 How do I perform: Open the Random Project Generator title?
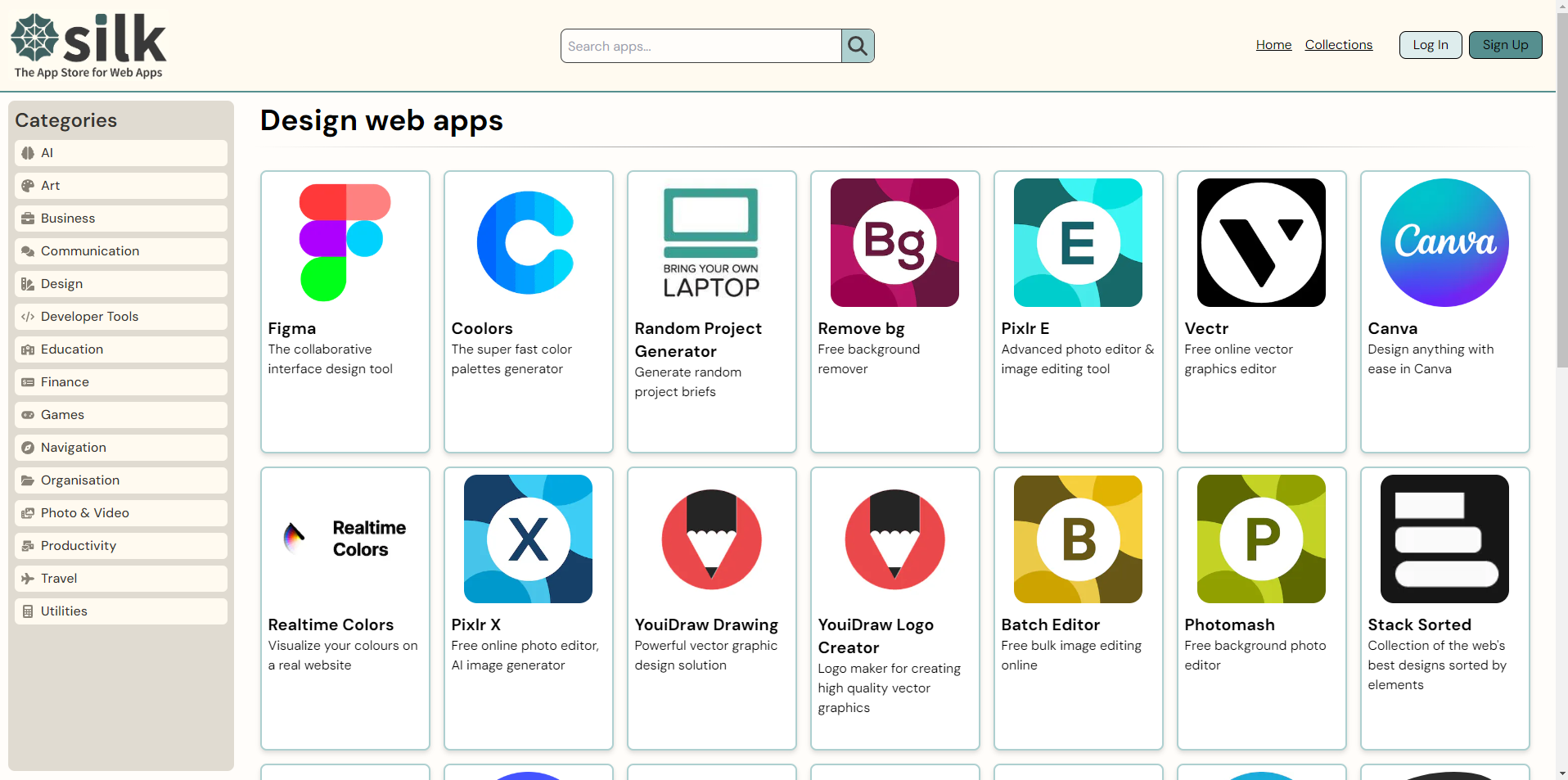tap(698, 340)
